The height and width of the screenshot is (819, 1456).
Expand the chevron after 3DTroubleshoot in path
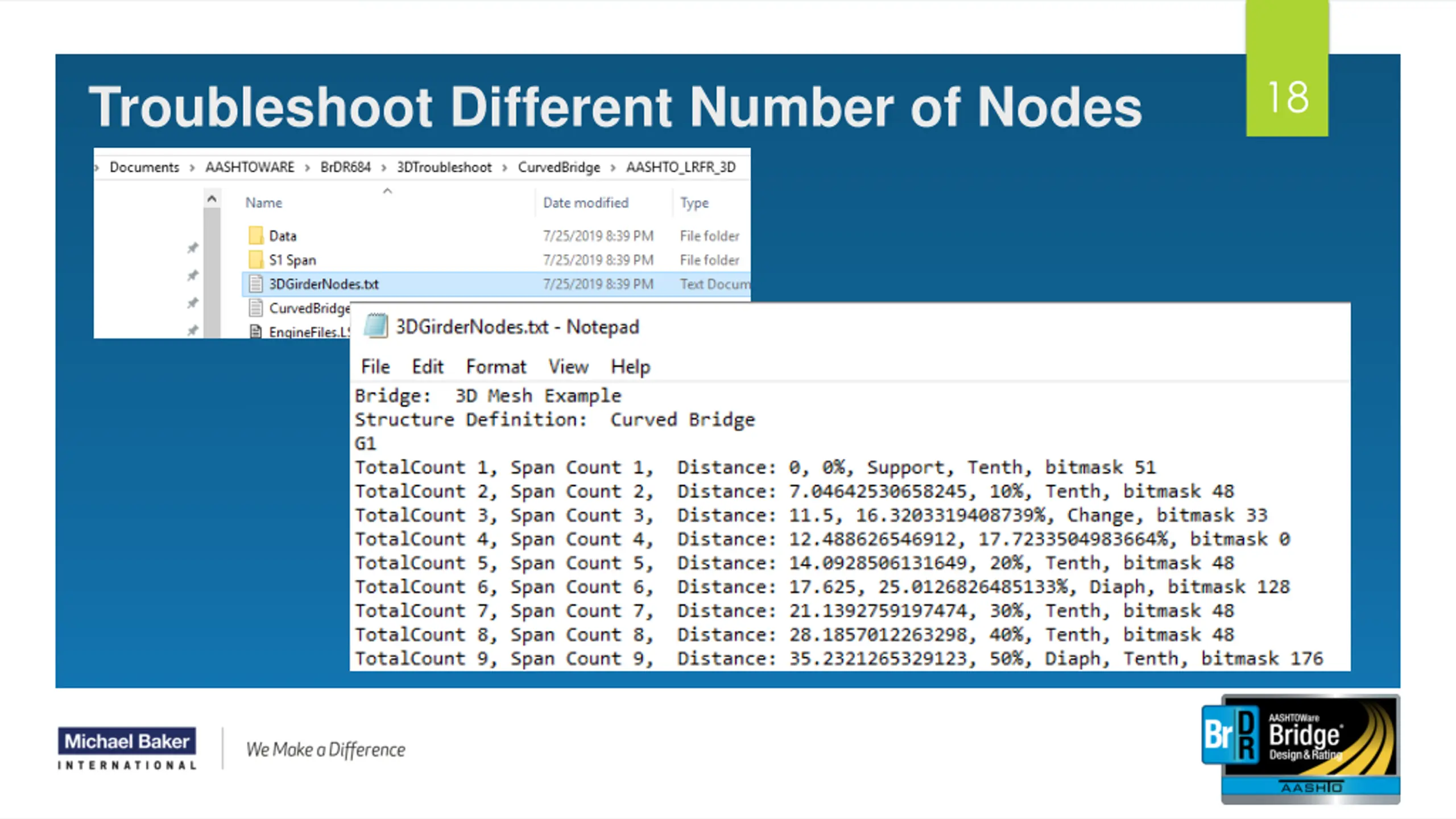504,168
